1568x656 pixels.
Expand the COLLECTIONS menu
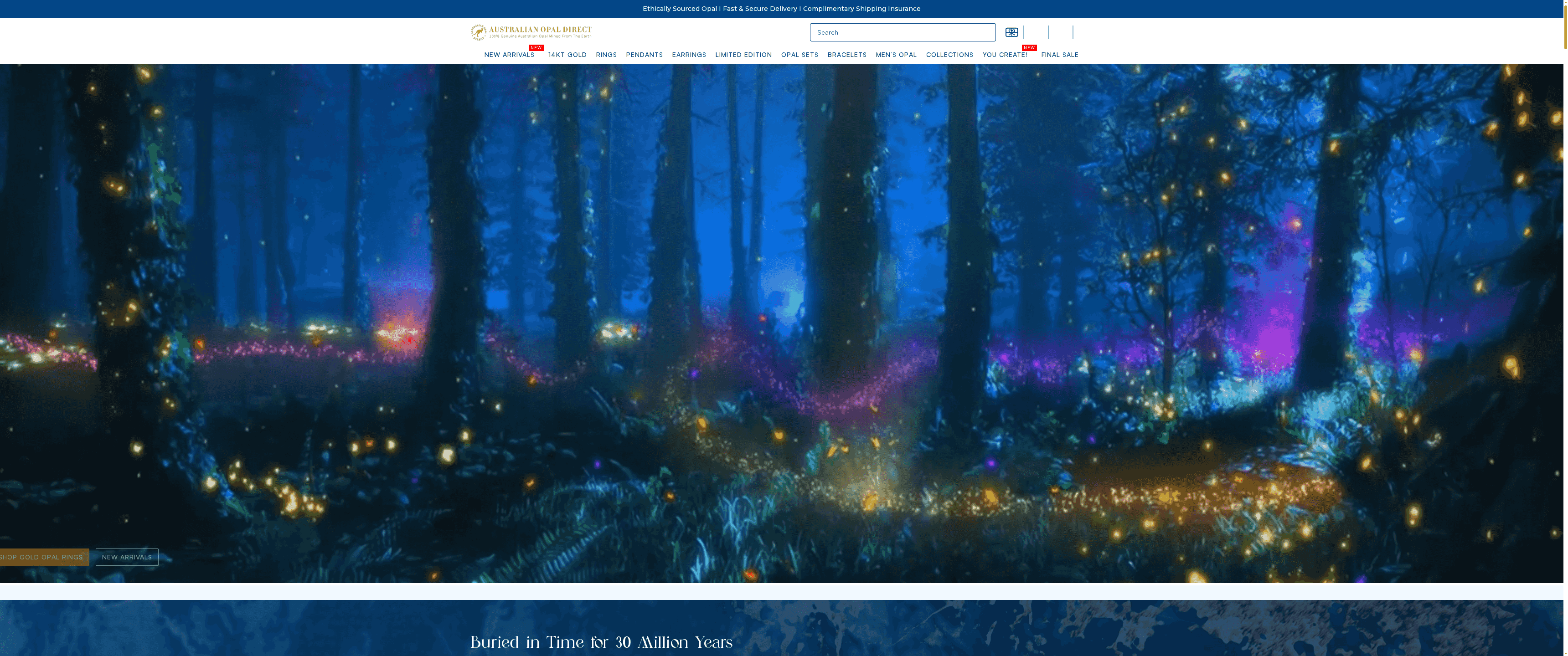coord(949,55)
